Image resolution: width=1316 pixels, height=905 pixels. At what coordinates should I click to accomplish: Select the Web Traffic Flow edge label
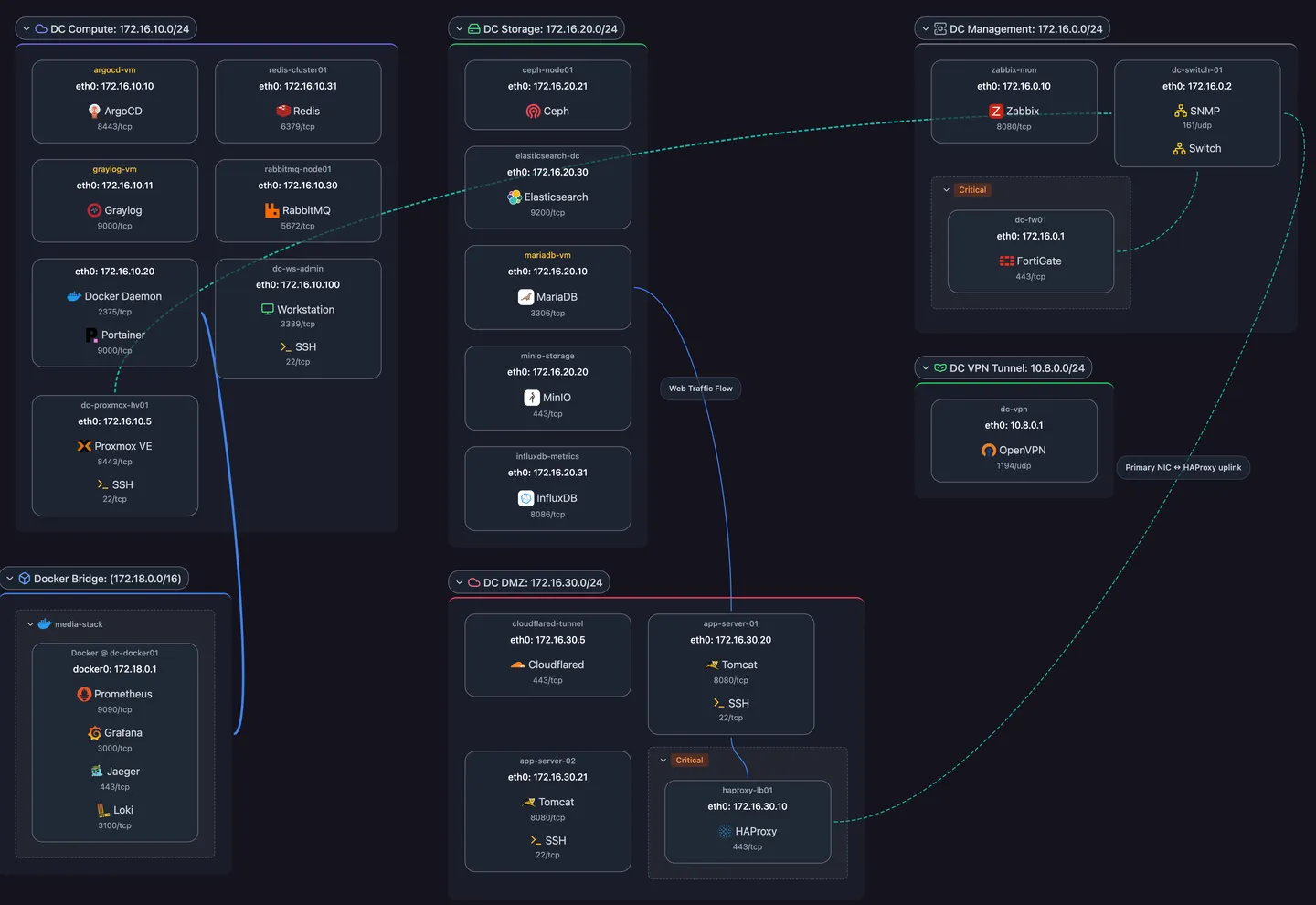(701, 389)
